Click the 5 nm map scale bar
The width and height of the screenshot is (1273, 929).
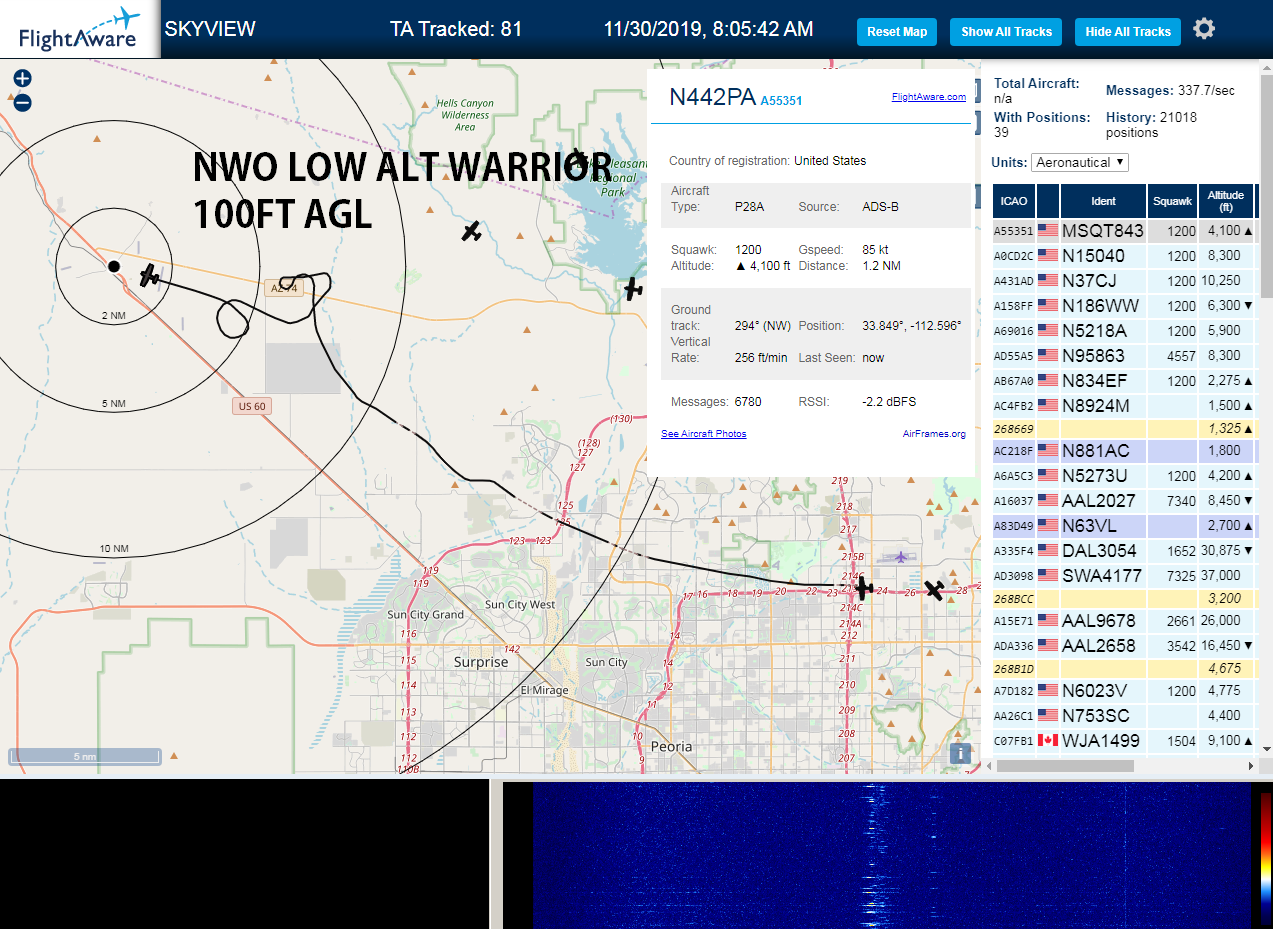pos(84,757)
